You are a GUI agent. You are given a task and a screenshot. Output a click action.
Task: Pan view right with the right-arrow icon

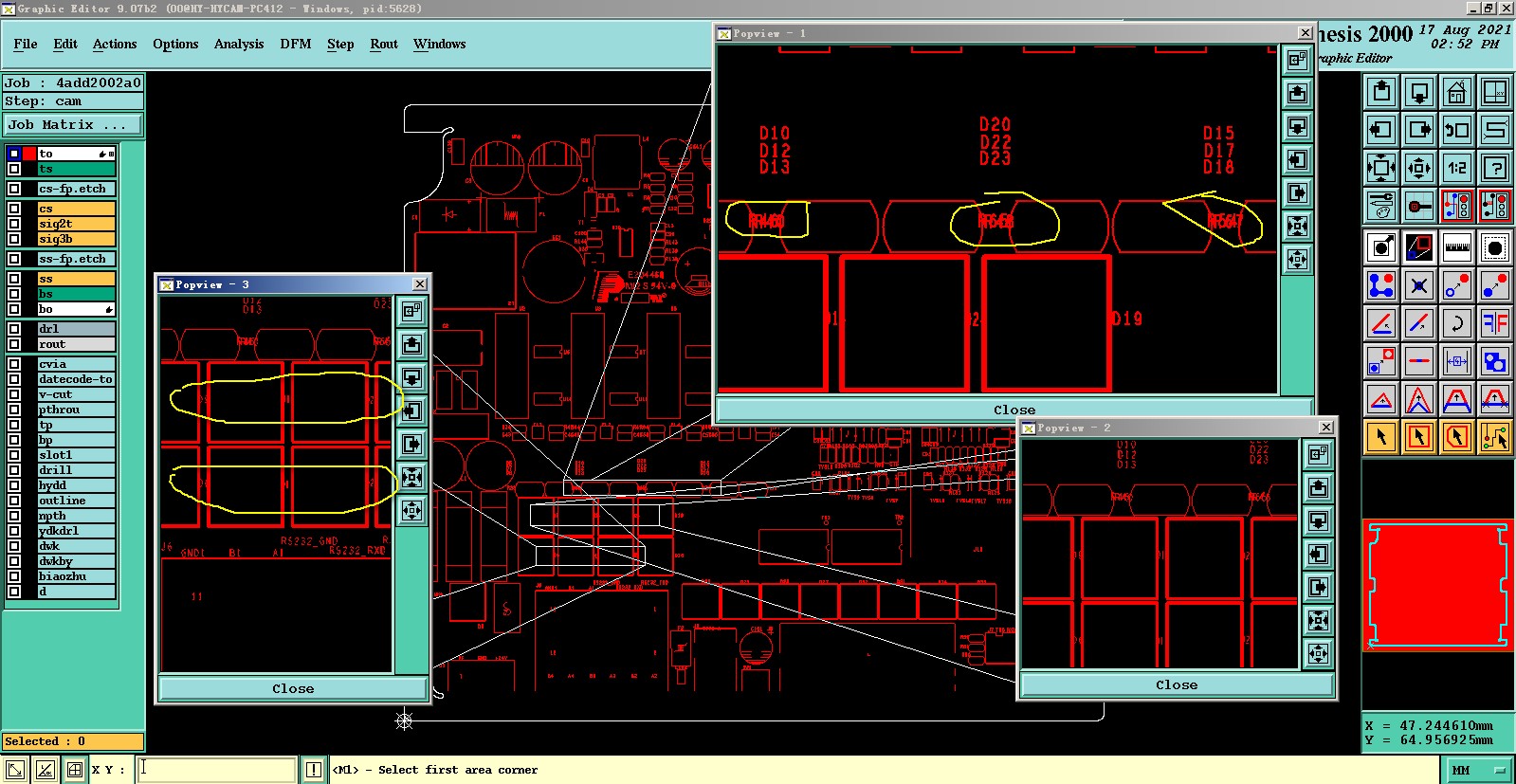(1419, 130)
